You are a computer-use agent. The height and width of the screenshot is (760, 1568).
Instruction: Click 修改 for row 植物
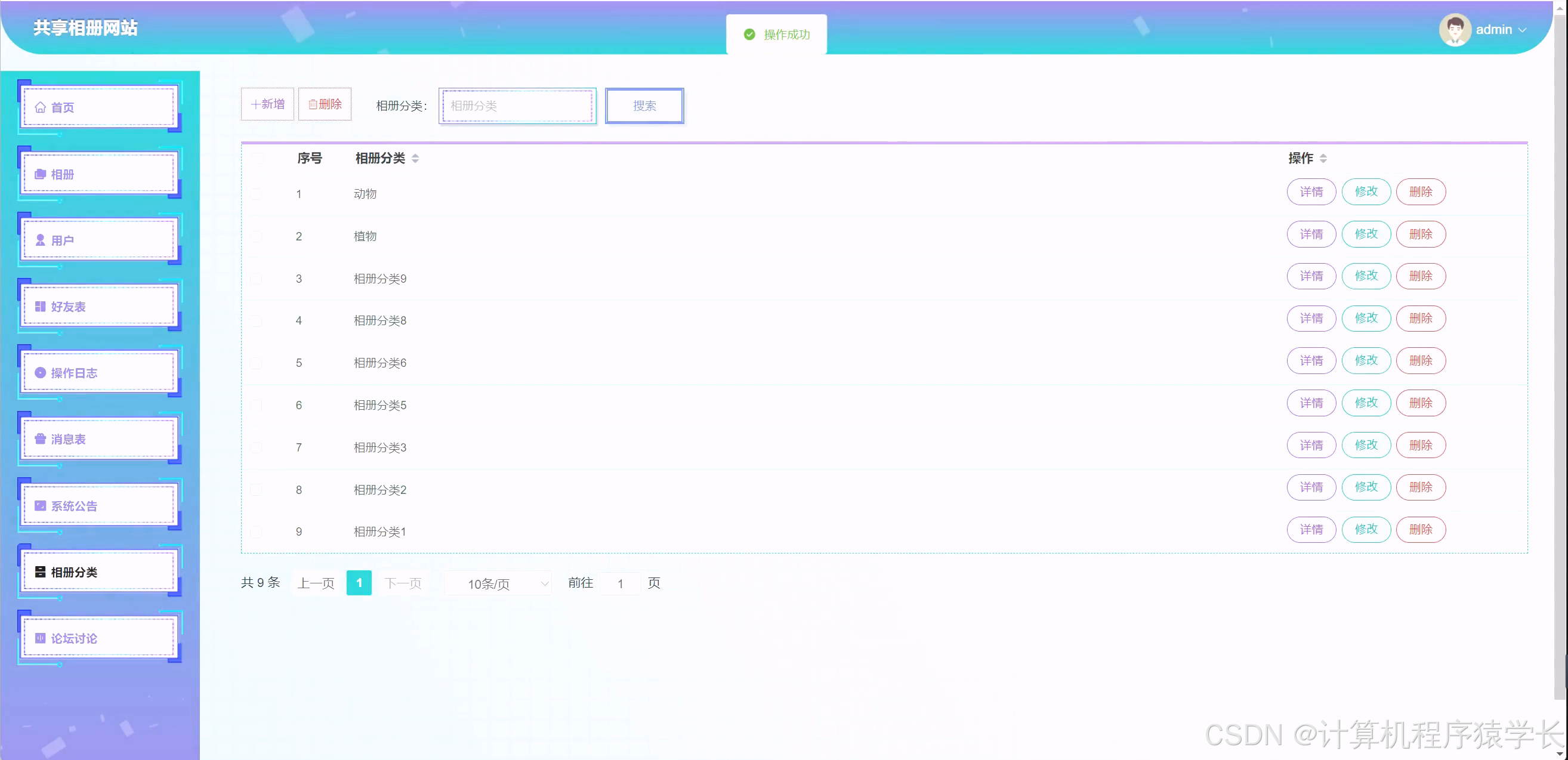pyautogui.click(x=1365, y=234)
